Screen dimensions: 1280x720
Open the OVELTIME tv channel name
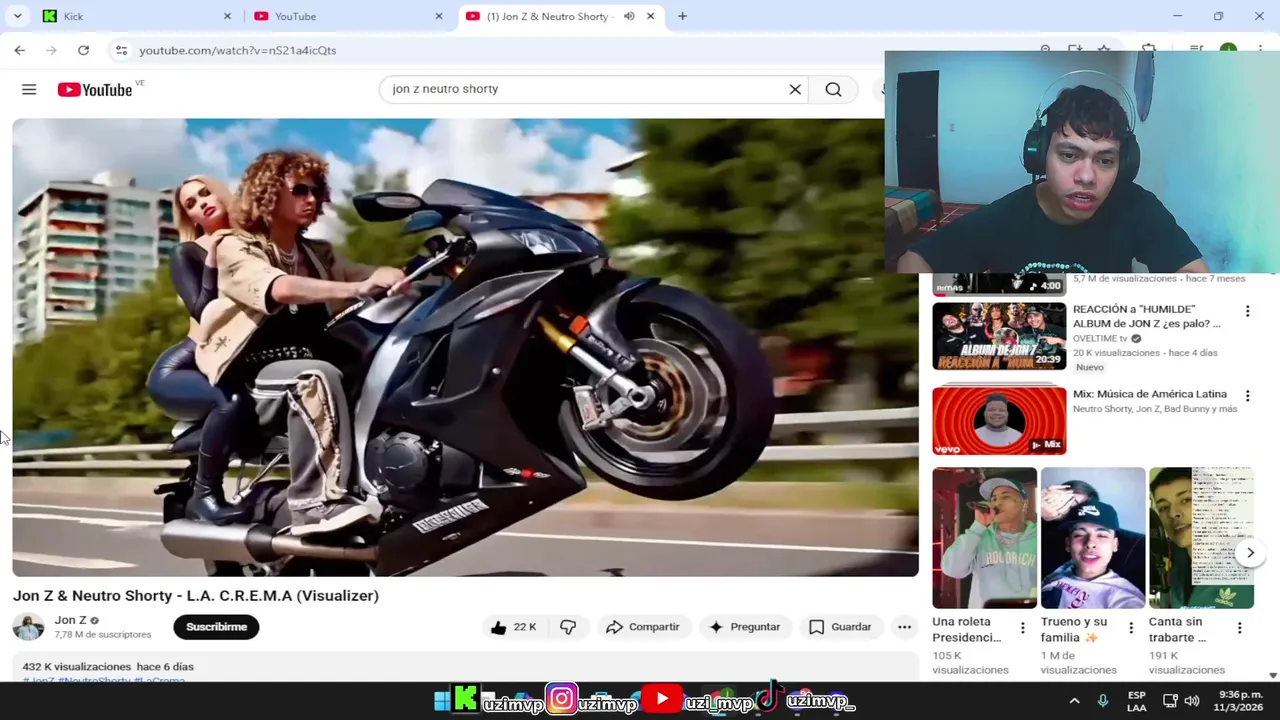[1100, 338]
